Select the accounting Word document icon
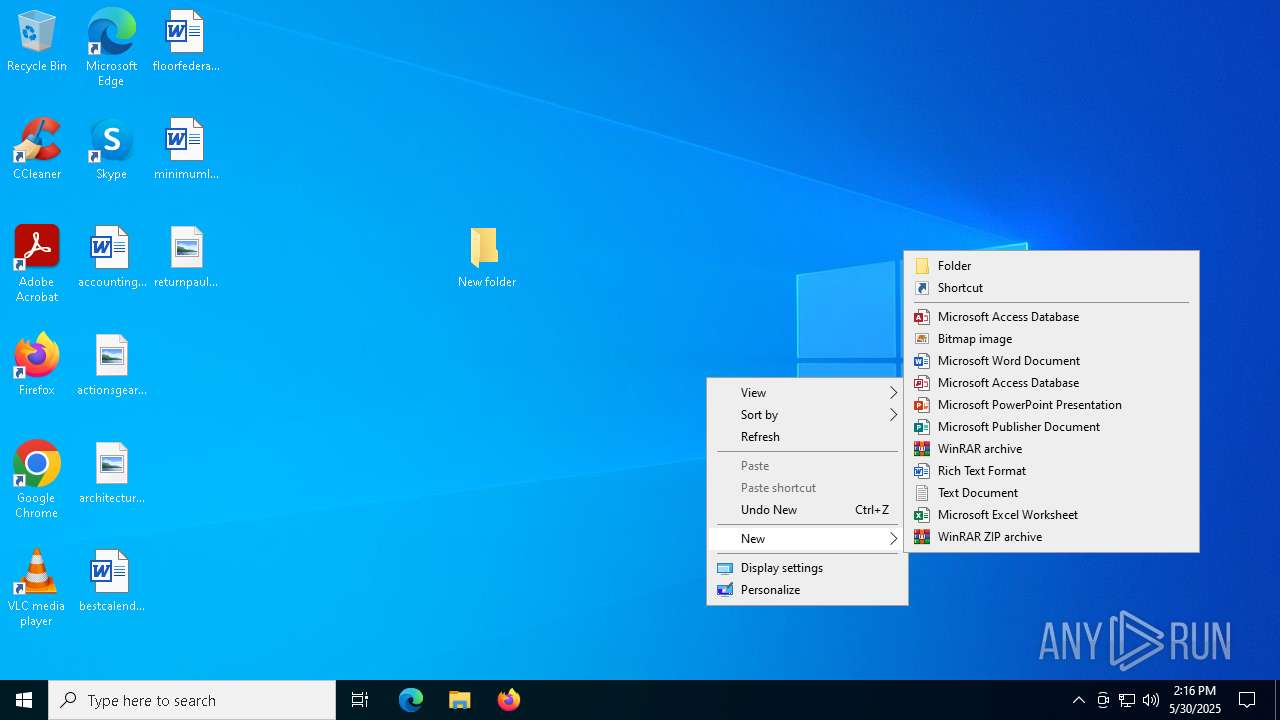The height and width of the screenshot is (720, 1280). coord(111,258)
